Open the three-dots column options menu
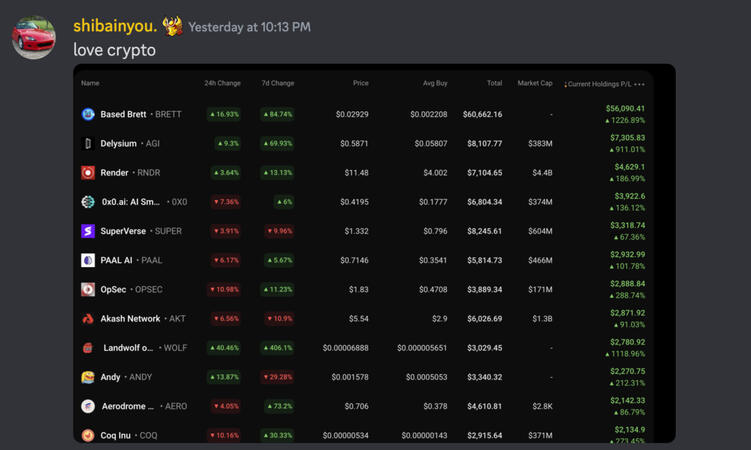The image size is (751, 450). click(639, 84)
